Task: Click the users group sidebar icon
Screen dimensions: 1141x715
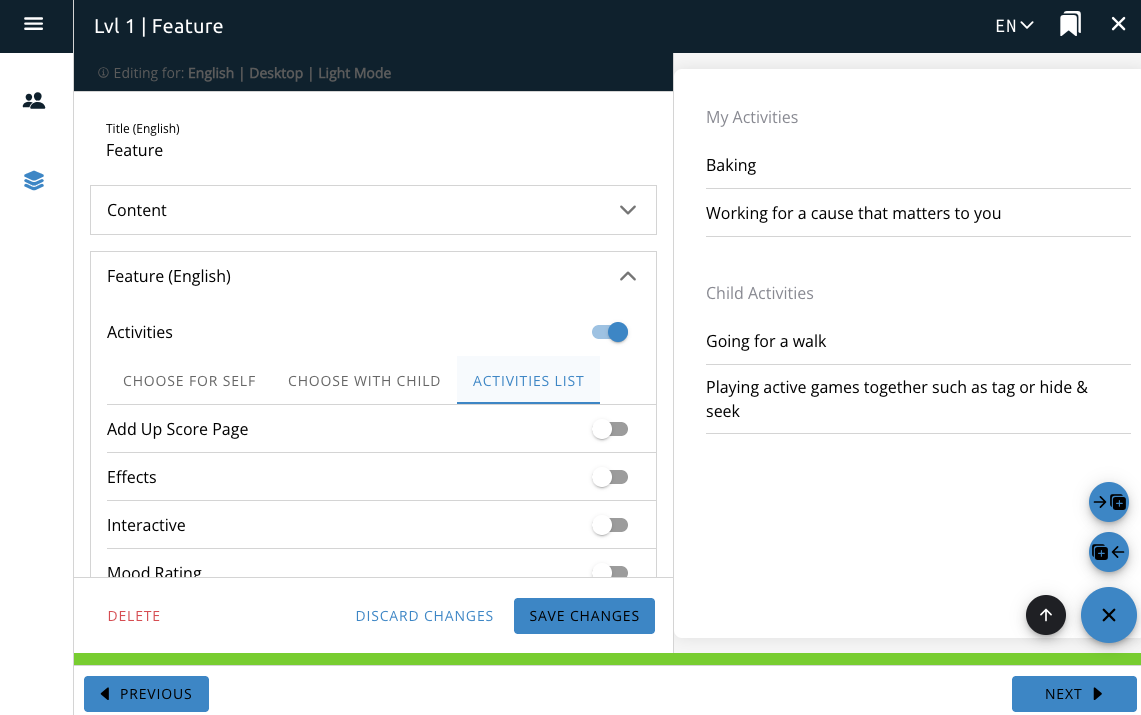Action: pyautogui.click(x=34, y=101)
